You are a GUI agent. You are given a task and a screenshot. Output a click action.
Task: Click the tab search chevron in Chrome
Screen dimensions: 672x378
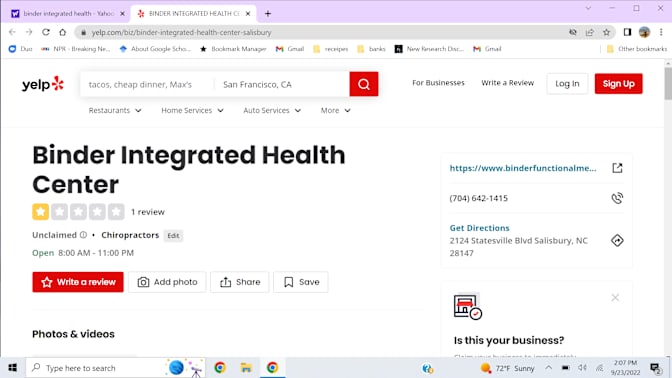click(588, 8)
